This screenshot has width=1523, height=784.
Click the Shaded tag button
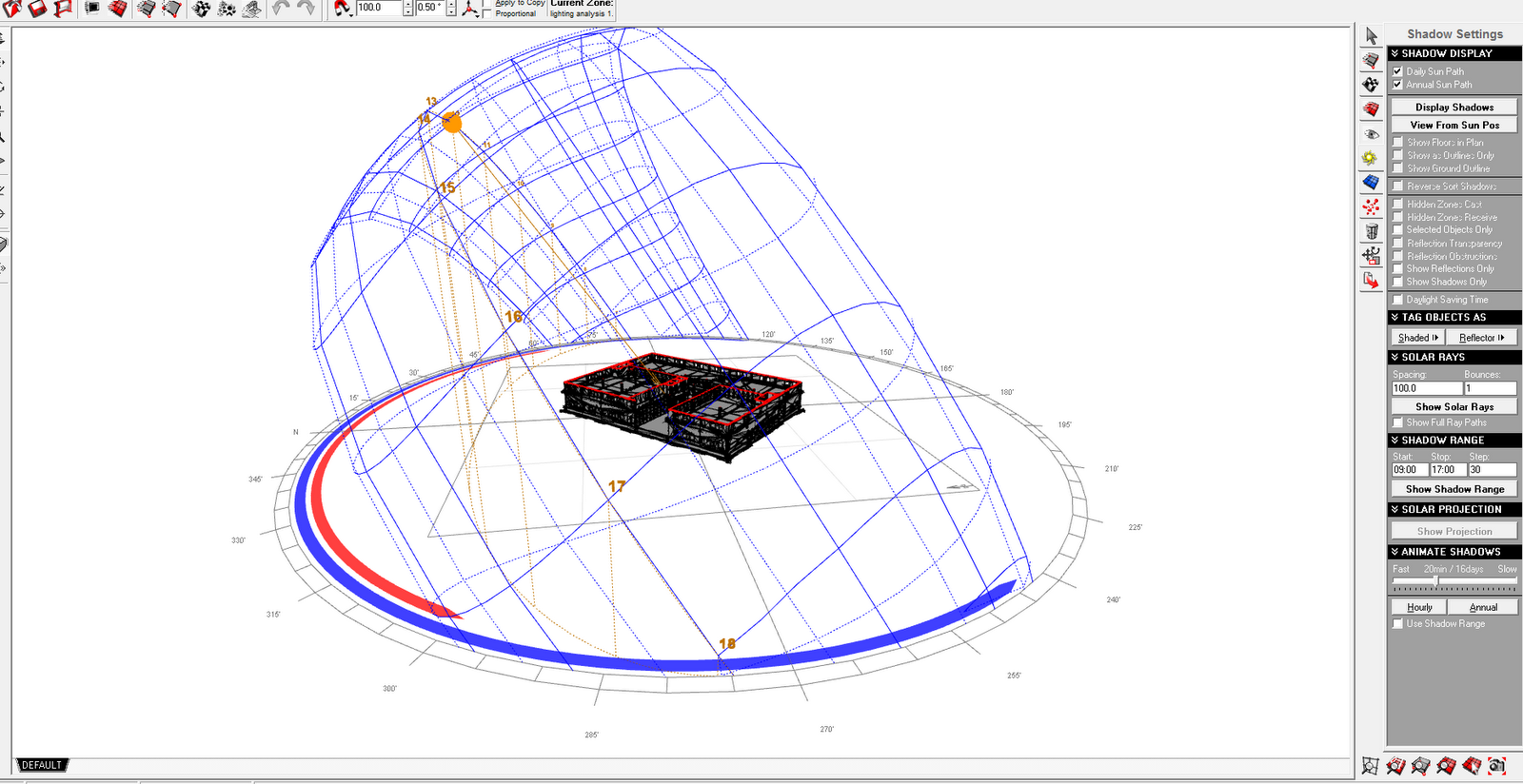click(x=1418, y=338)
